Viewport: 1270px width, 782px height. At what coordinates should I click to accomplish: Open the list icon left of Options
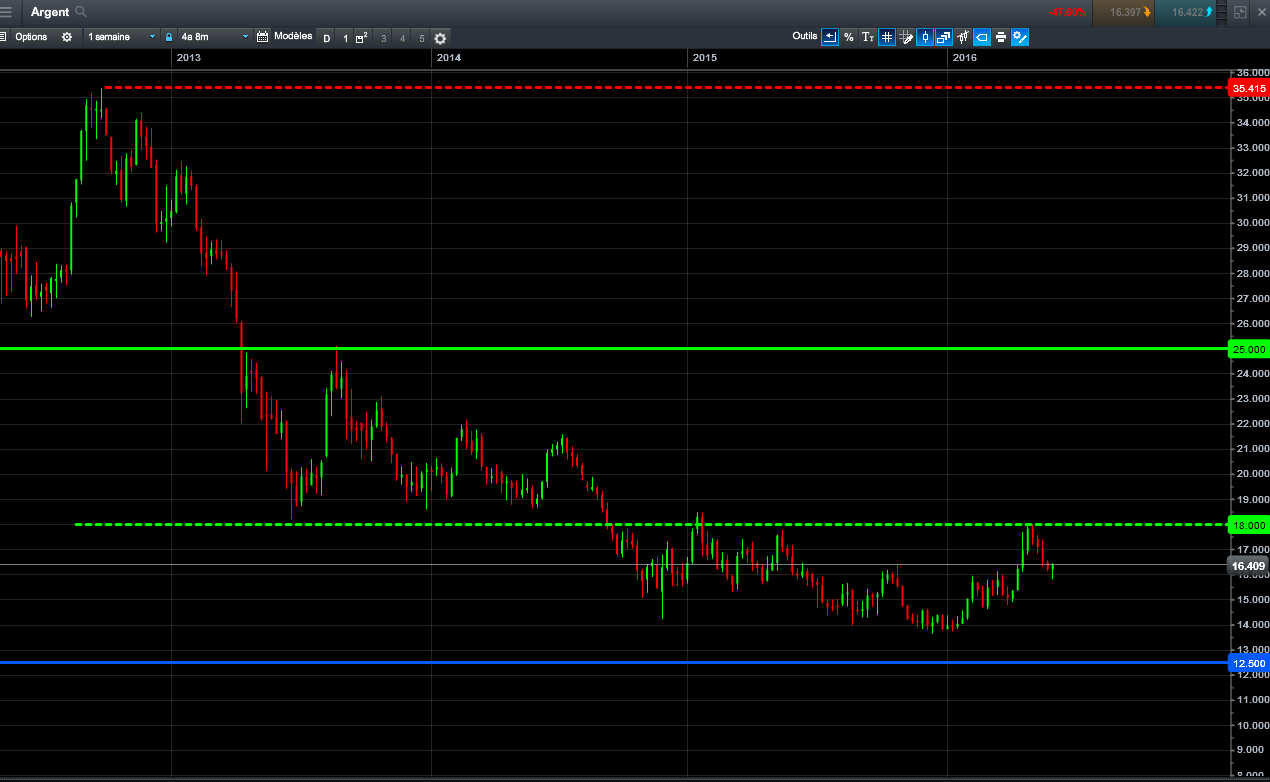coord(3,37)
